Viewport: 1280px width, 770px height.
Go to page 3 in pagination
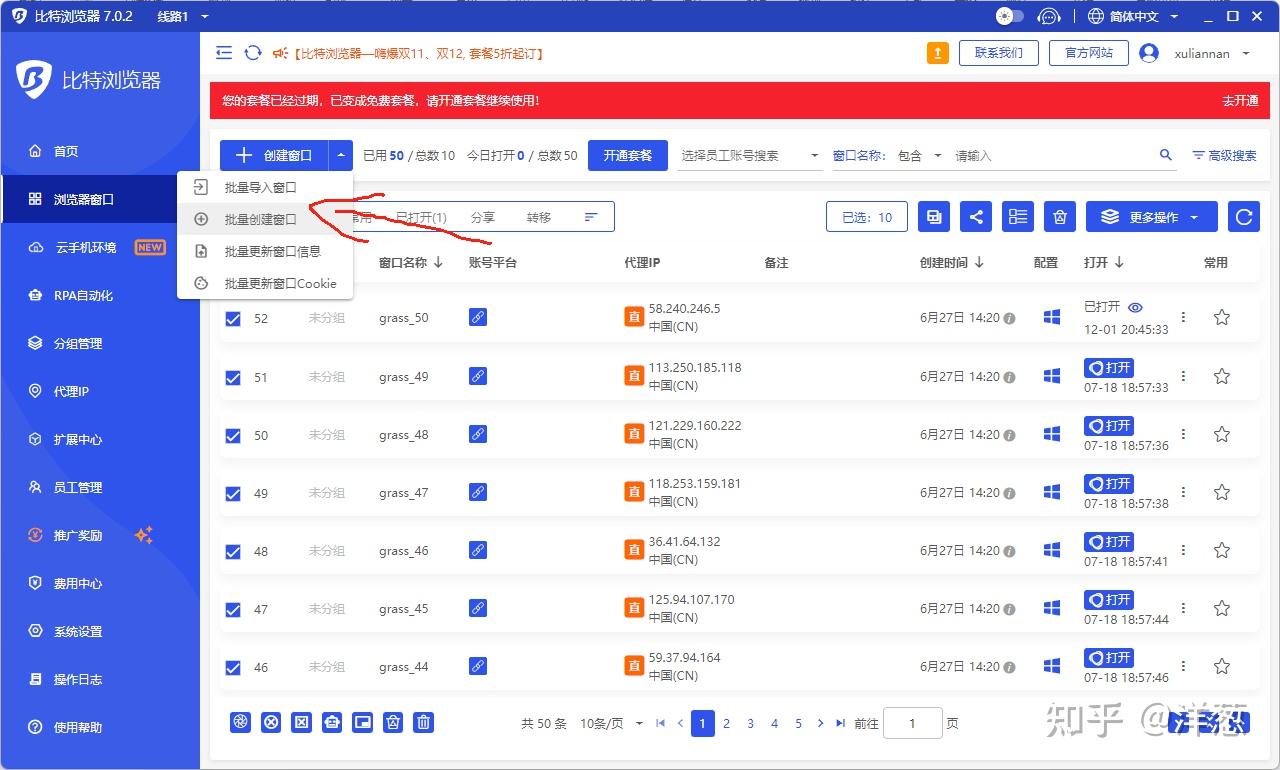tap(750, 723)
